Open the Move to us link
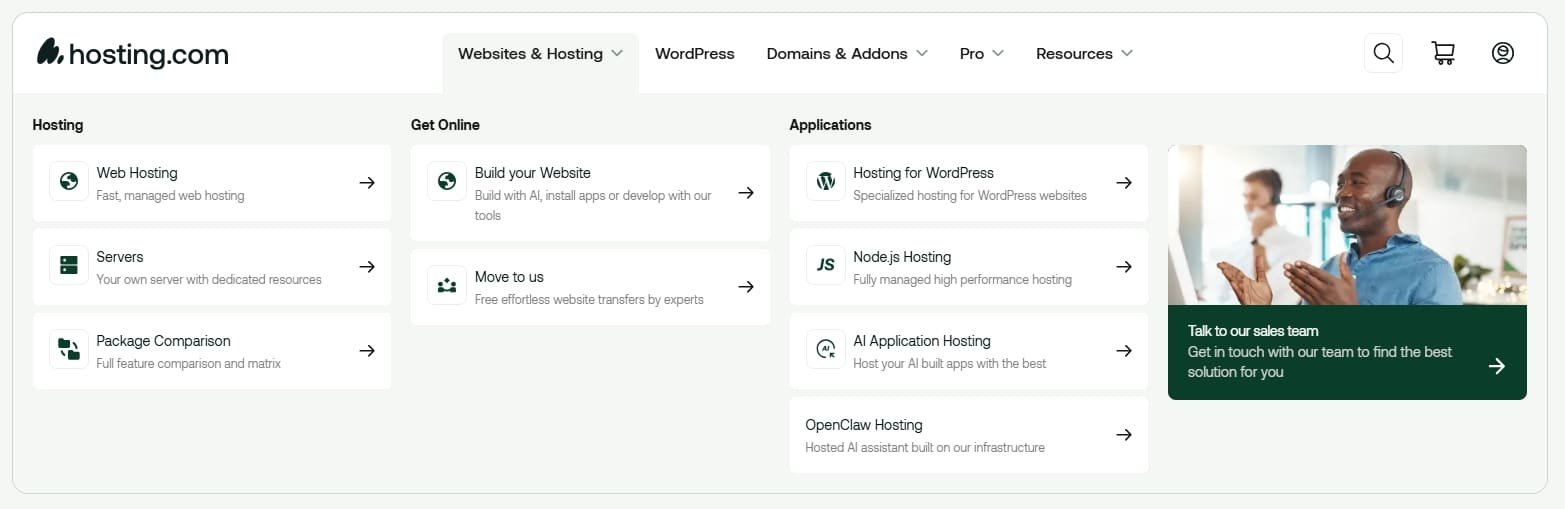Viewport: 1565px width, 509px height. pyautogui.click(x=509, y=277)
